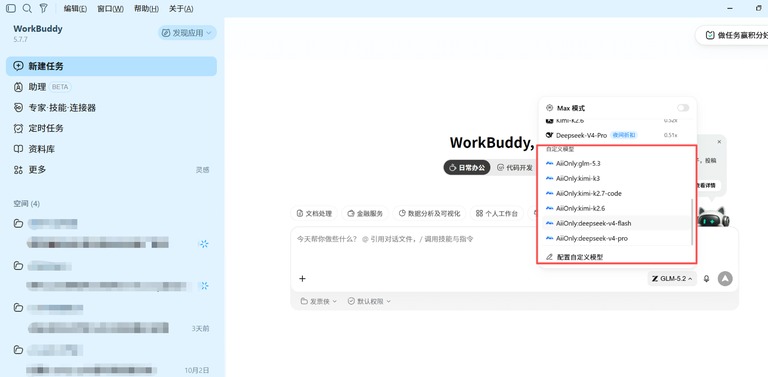
Task: Open the 编辑(E) menu
Action: [x=75, y=9]
